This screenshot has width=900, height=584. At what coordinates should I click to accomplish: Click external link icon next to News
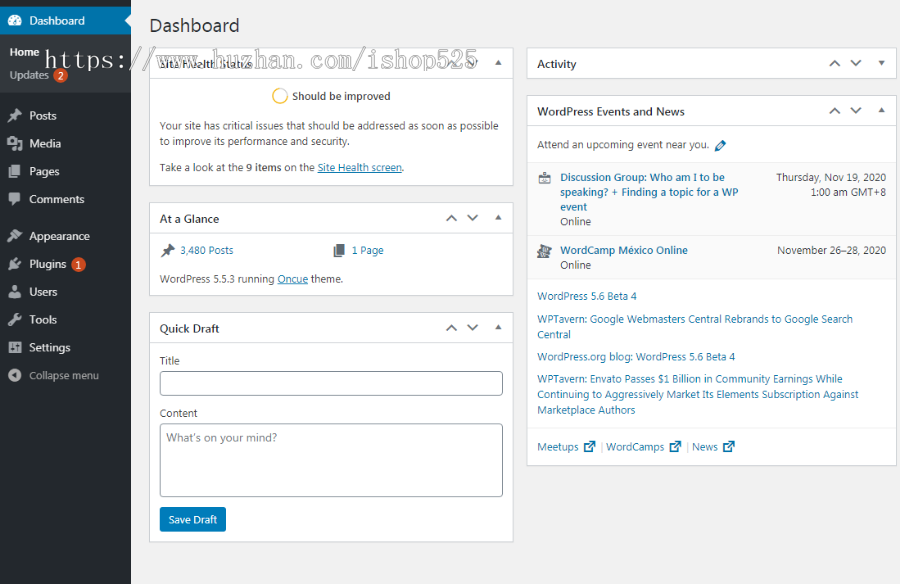click(x=728, y=447)
